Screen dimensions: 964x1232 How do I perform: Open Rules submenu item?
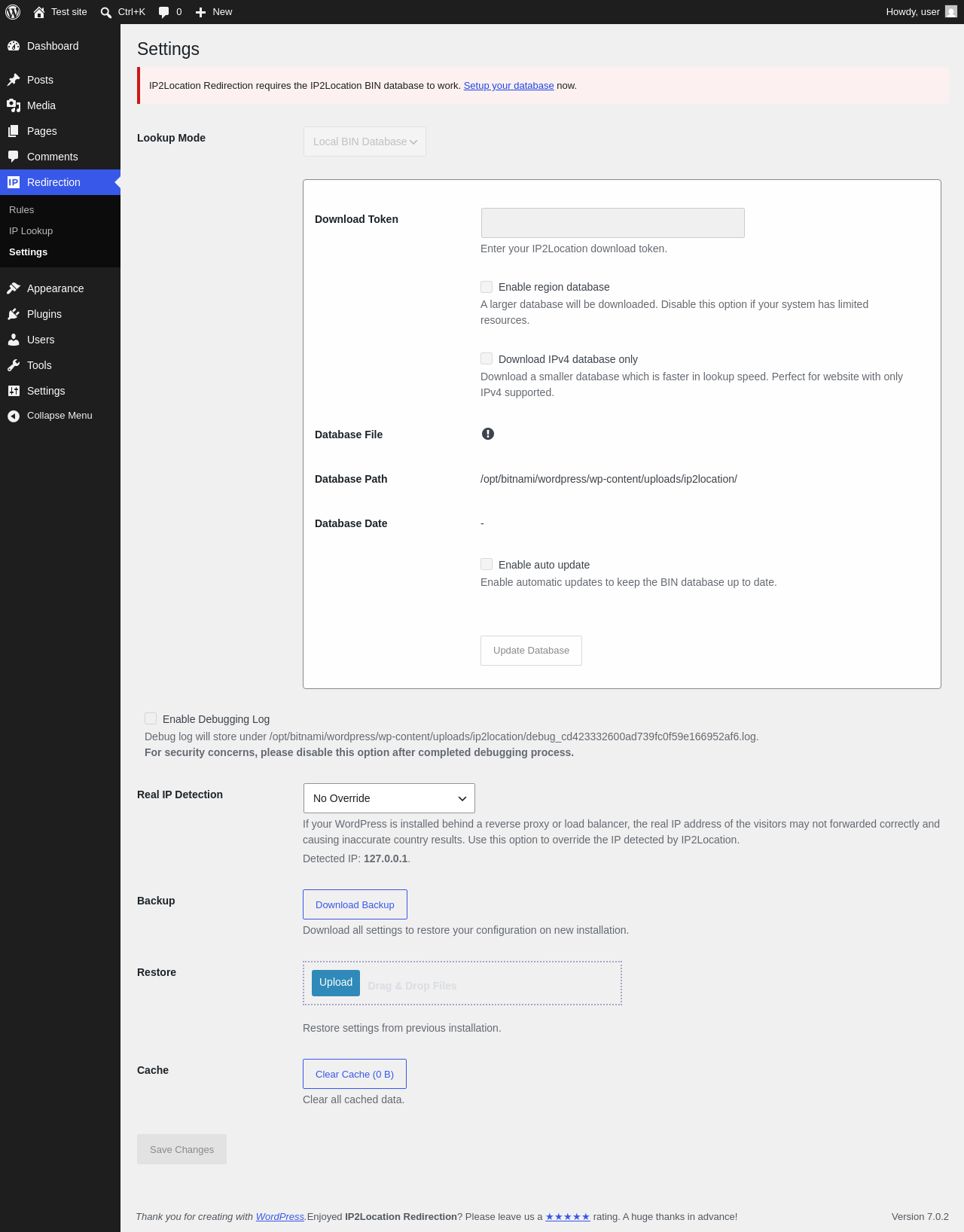point(21,210)
